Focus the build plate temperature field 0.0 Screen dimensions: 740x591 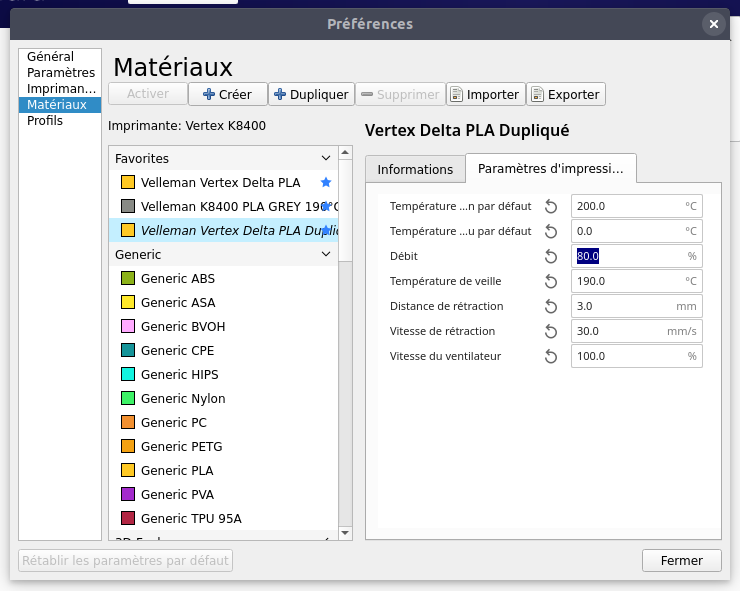coord(637,231)
